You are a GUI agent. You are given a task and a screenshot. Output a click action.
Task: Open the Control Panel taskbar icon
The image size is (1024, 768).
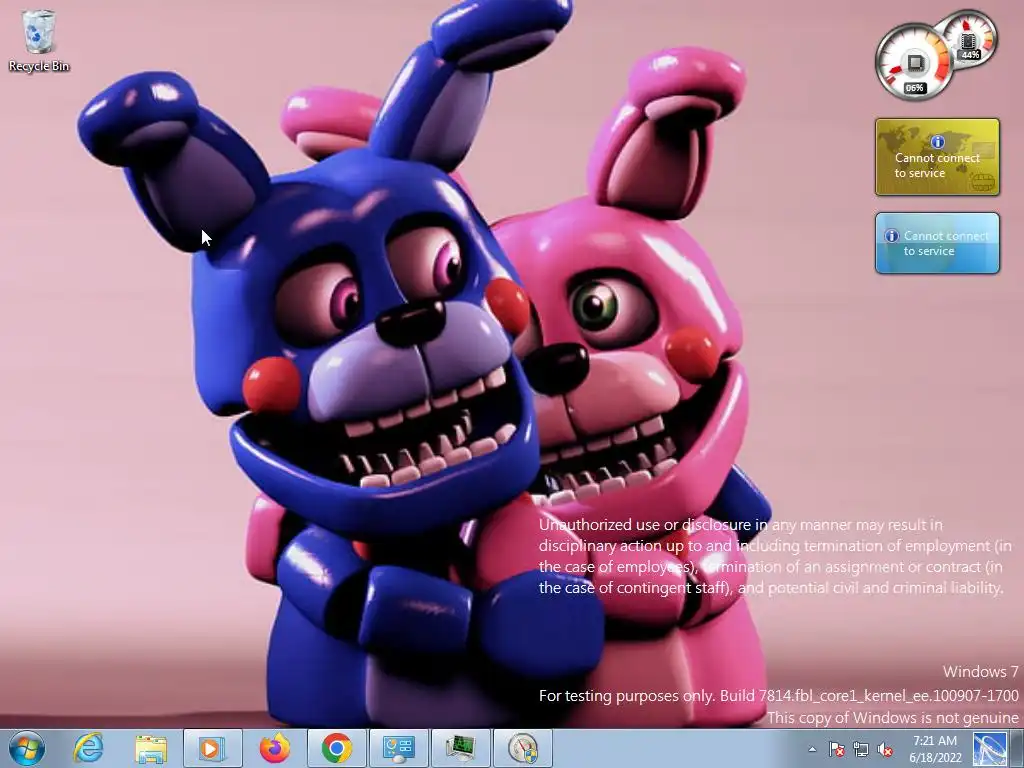coord(398,748)
